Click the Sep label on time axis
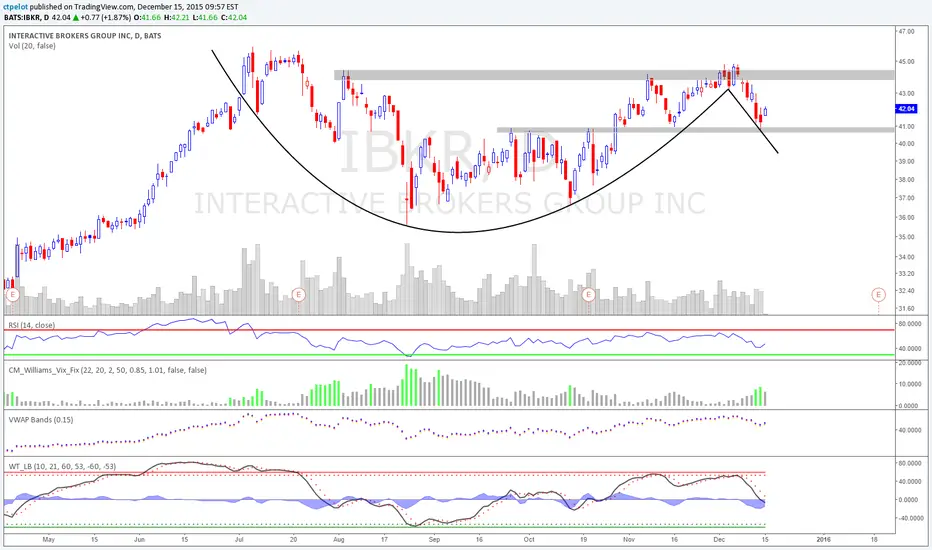 (x=434, y=540)
